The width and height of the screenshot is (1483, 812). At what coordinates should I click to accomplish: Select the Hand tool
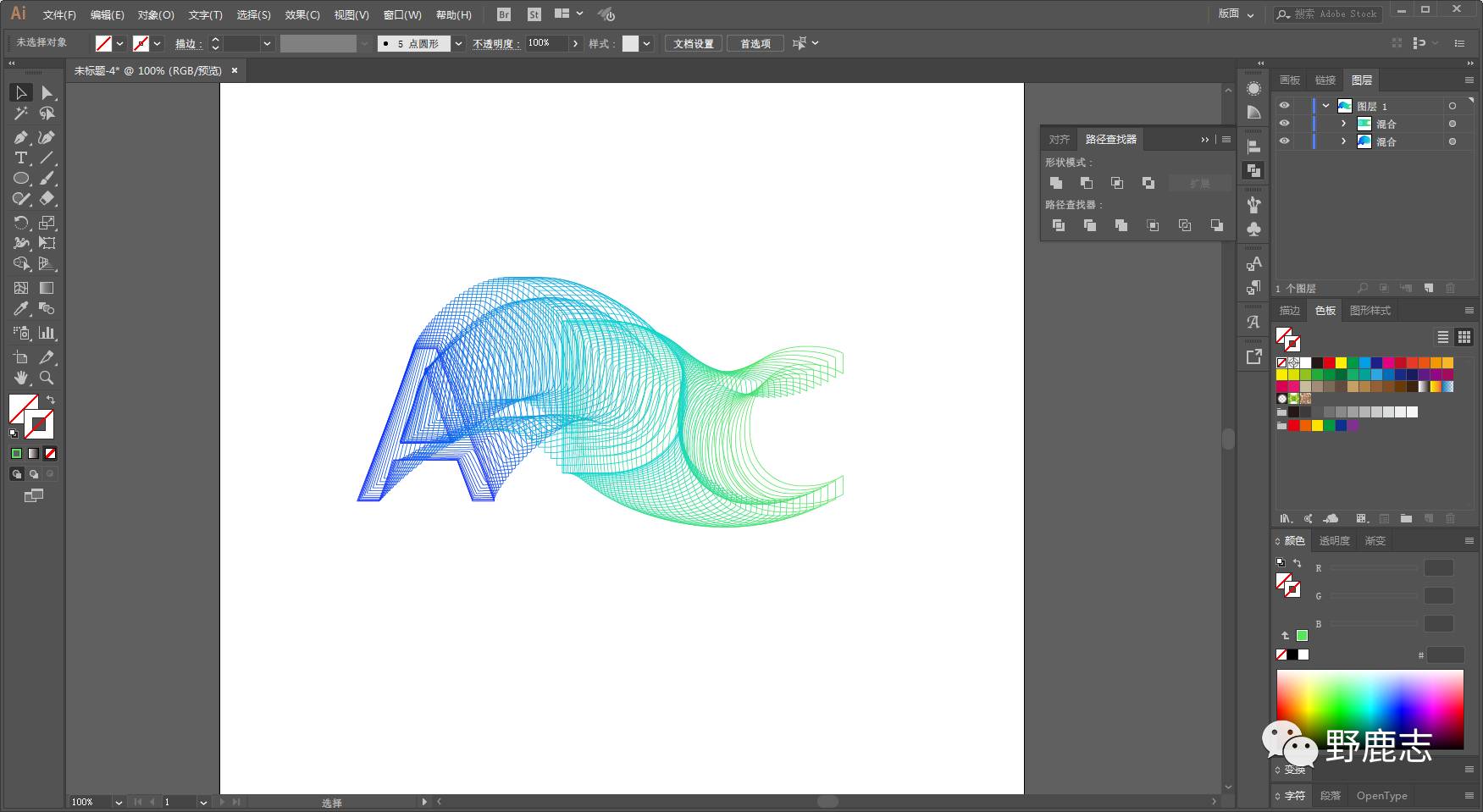[21, 378]
